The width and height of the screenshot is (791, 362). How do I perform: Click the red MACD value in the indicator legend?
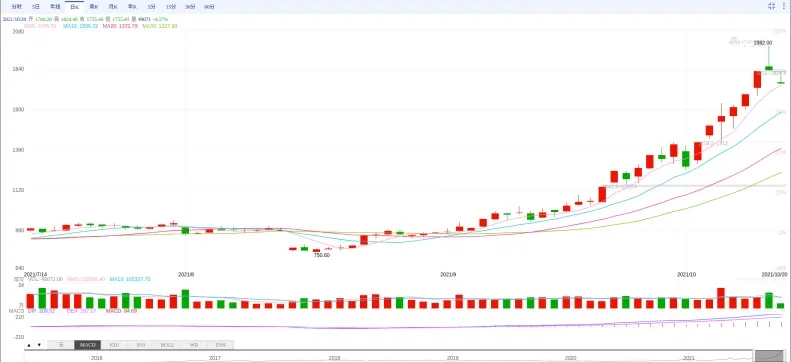(121, 311)
